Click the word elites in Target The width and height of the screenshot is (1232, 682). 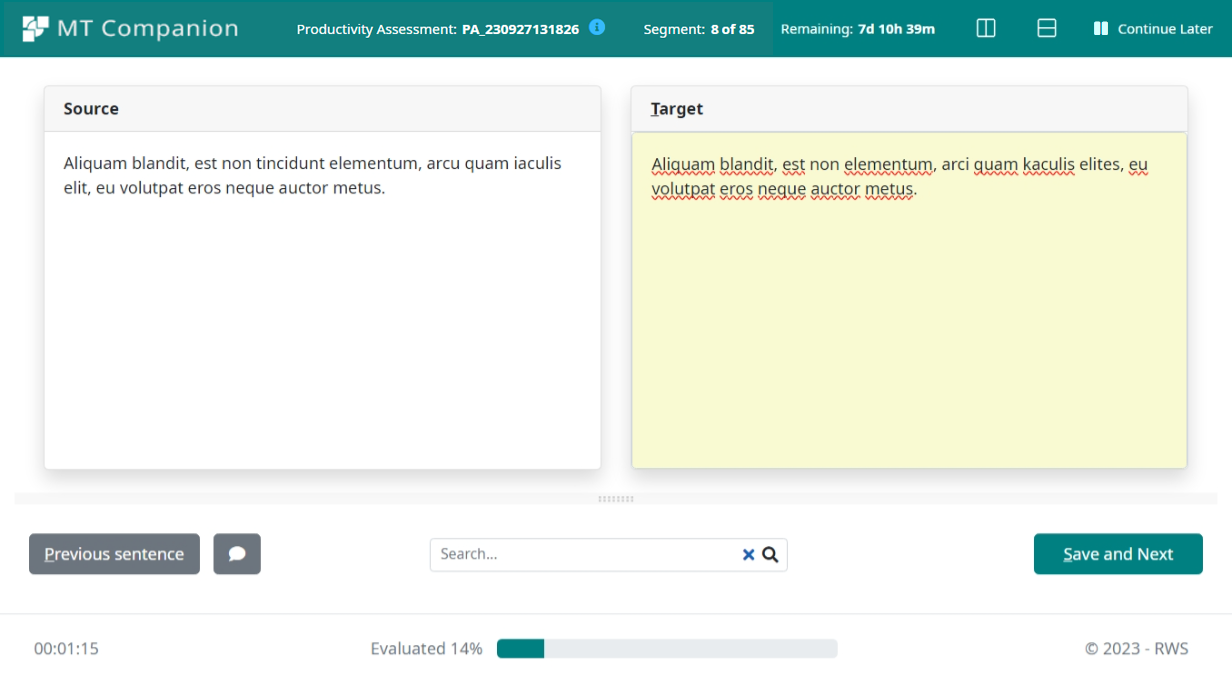[x=1101, y=164]
